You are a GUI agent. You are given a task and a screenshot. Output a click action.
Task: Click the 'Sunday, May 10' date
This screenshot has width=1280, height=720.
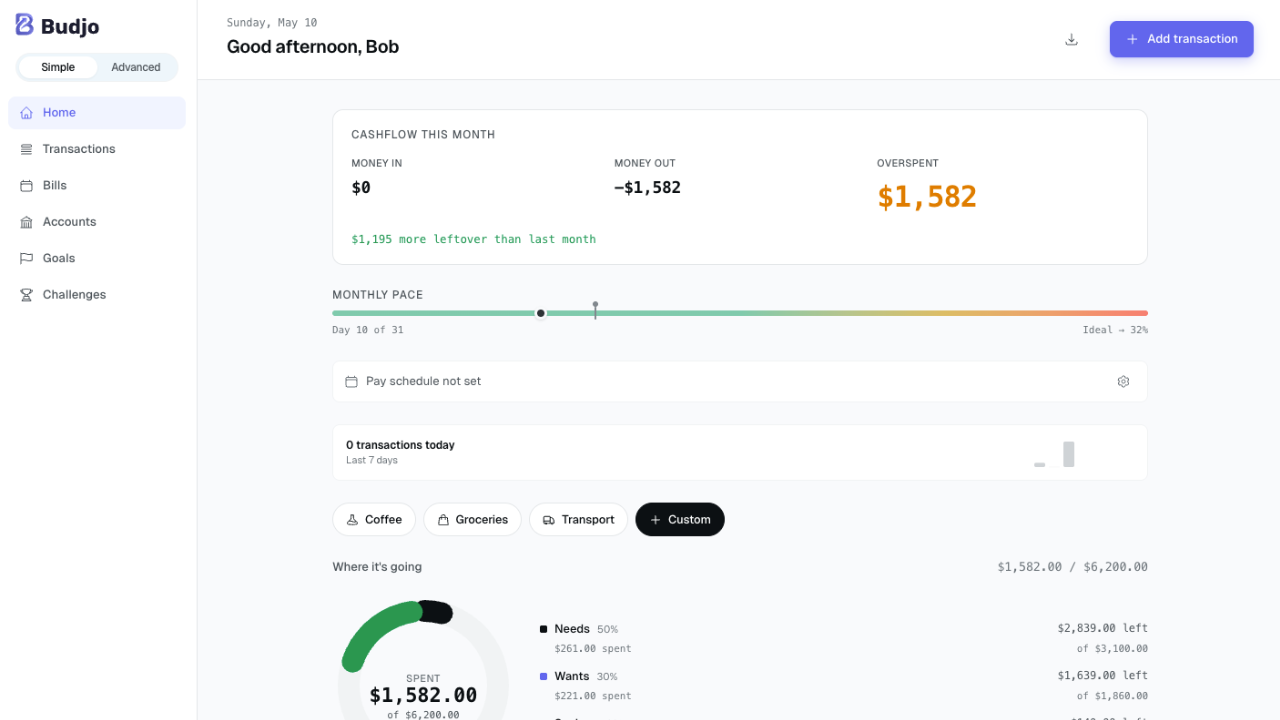point(272,22)
